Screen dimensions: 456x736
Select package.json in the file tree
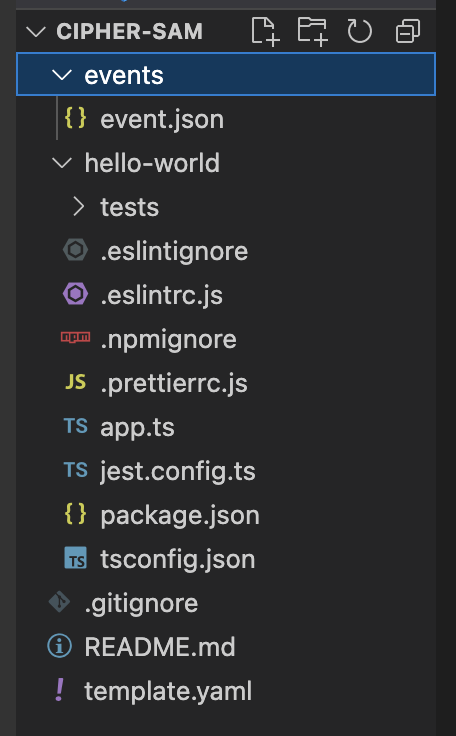[226, 515]
